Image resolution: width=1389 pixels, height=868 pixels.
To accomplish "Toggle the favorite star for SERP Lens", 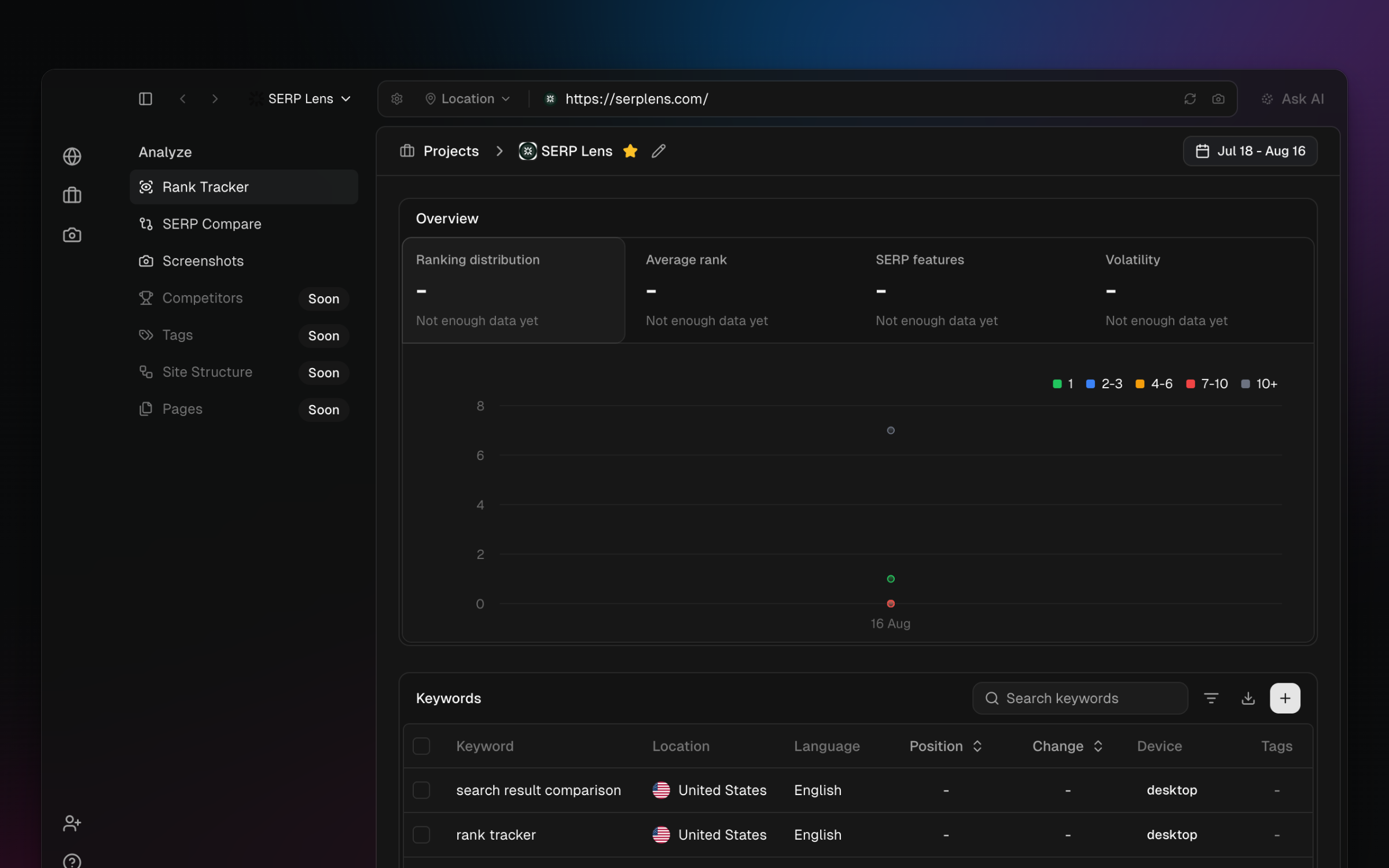I will (630, 151).
